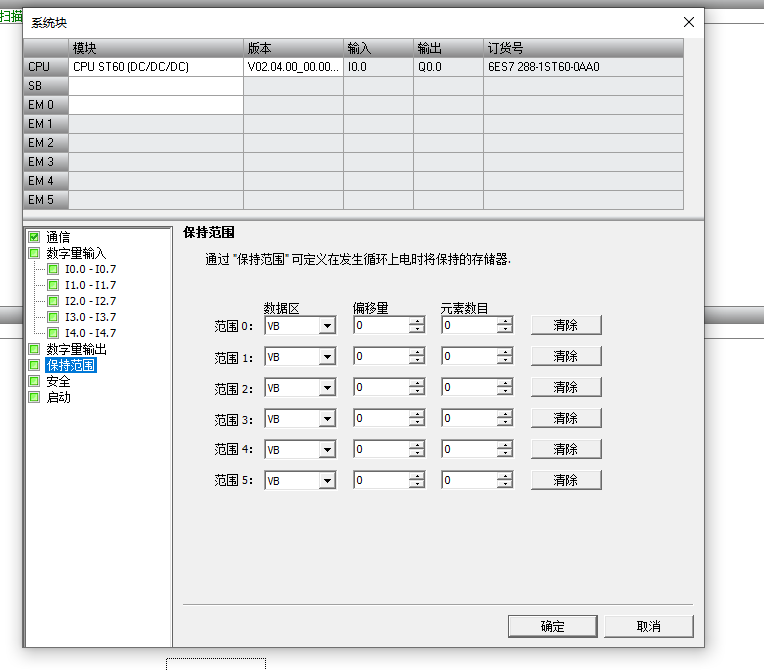764x670 pixels.
Task: Open 范围 3 data area dropdown
Action: coord(327,419)
